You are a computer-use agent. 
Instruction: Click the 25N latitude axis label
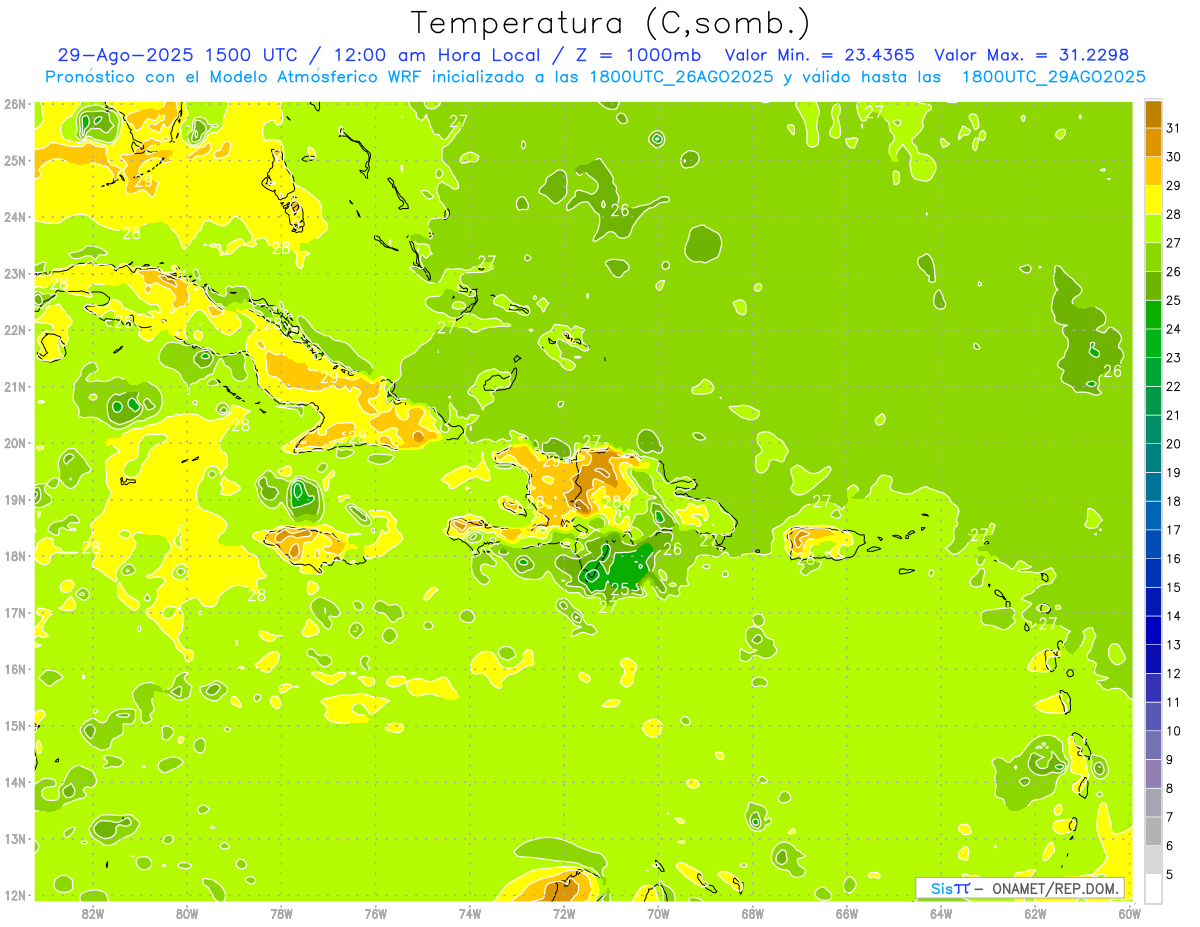point(14,160)
